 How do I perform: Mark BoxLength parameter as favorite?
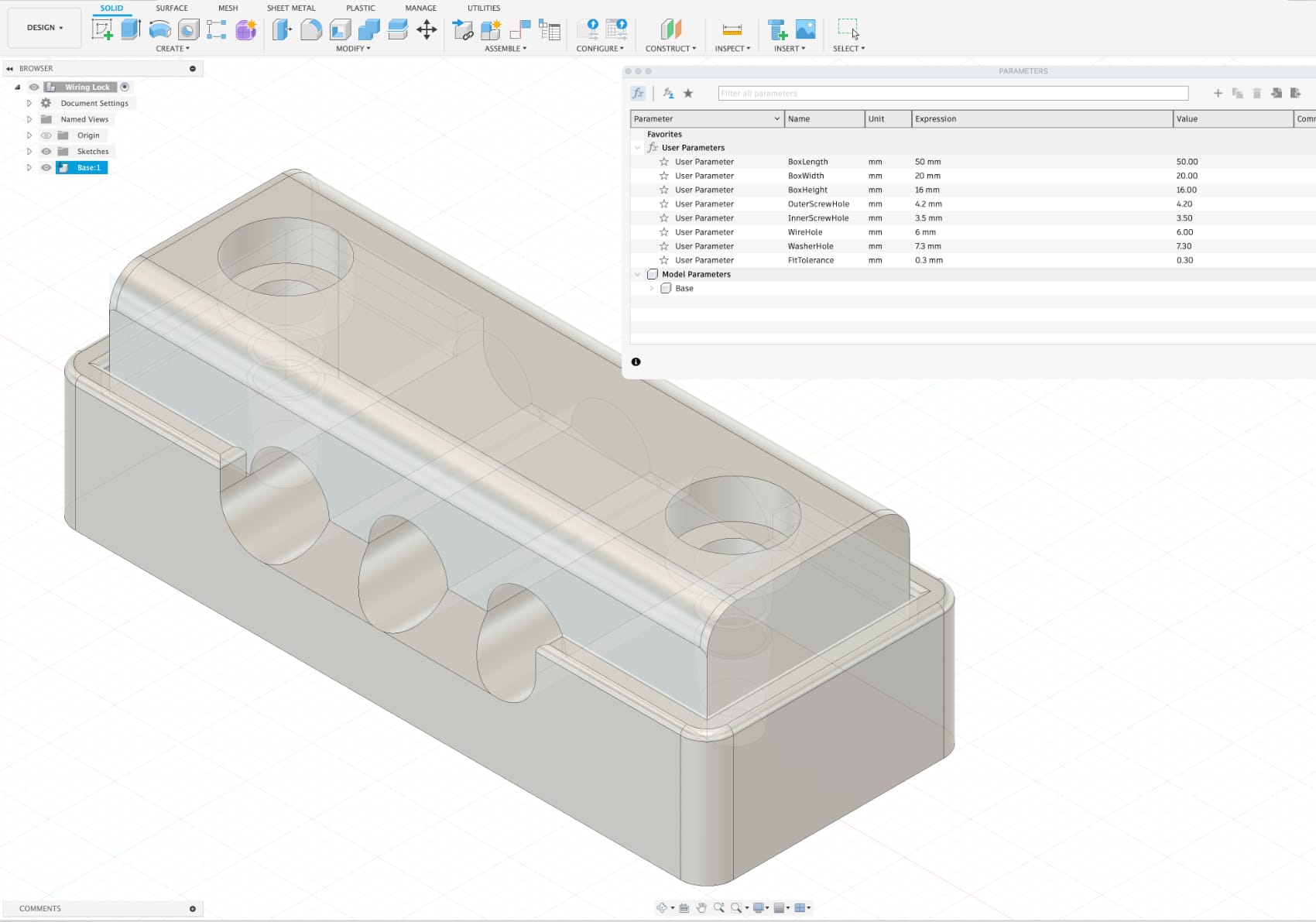point(663,162)
